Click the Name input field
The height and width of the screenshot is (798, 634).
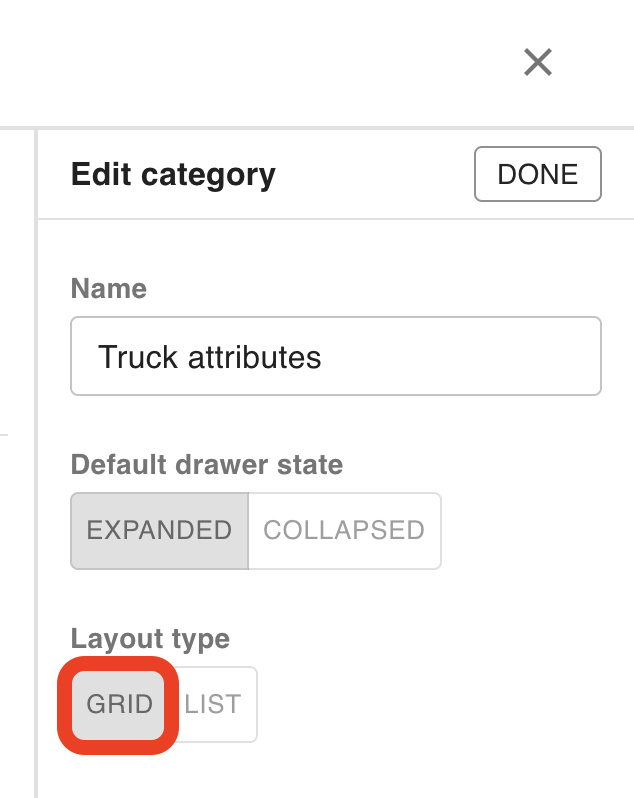coord(335,356)
